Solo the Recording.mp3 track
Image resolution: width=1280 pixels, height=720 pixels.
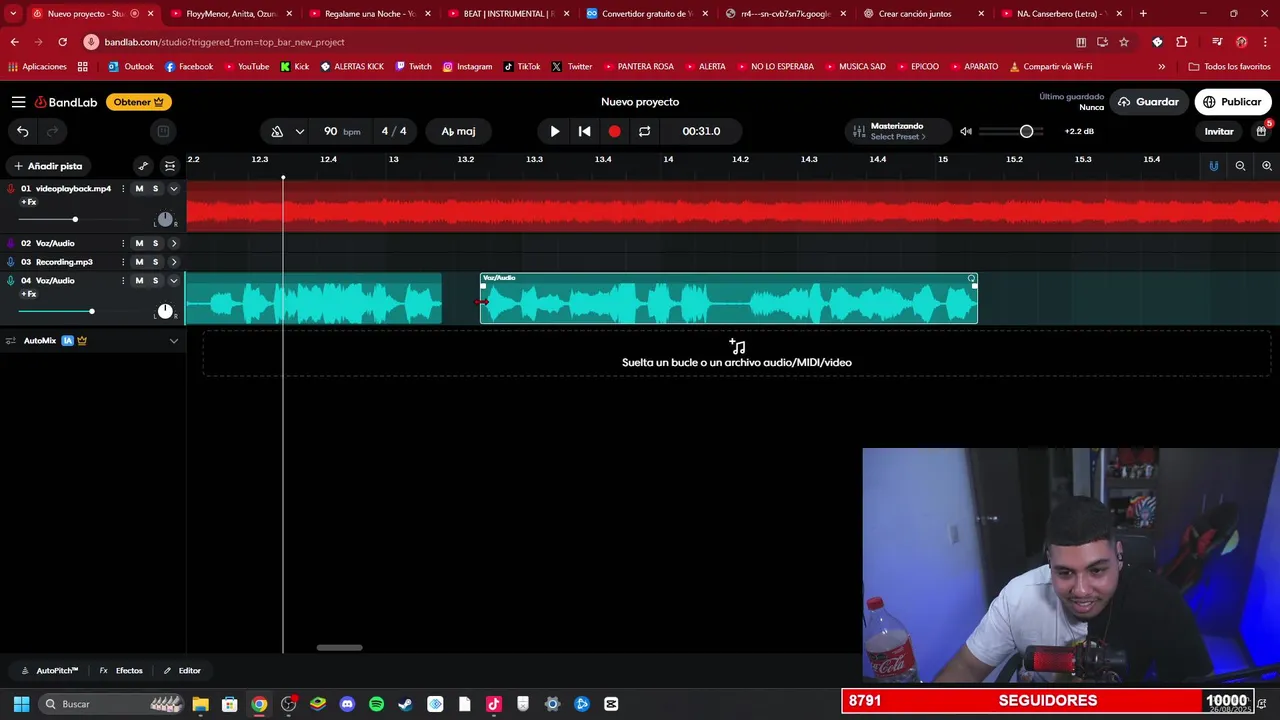point(155,262)
